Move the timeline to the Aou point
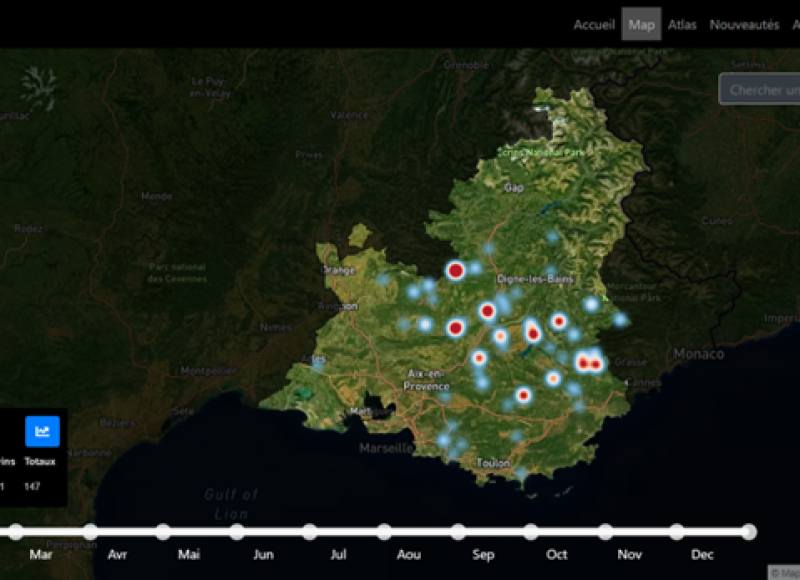800x580 pixels. 384,532
